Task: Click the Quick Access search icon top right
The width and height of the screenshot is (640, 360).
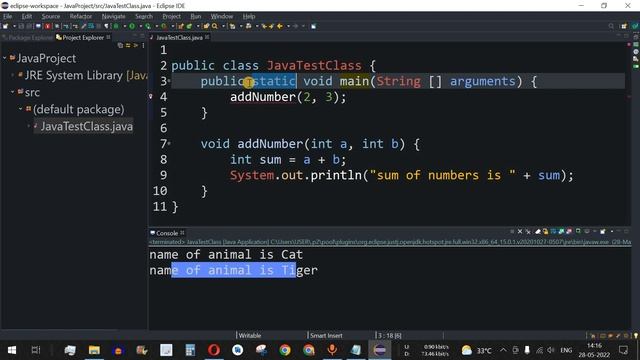Action: tap(611, 26)
